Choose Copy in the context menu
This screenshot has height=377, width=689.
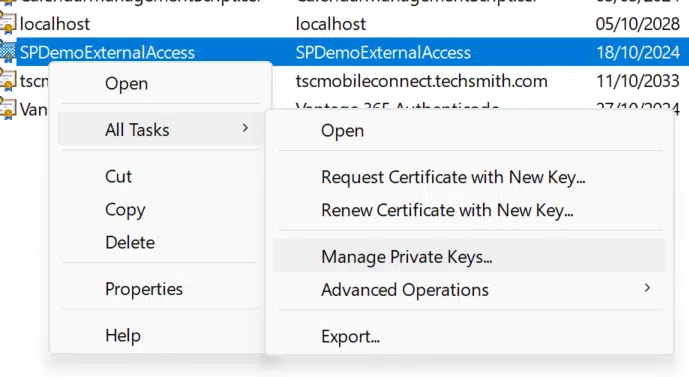(125, 210)
